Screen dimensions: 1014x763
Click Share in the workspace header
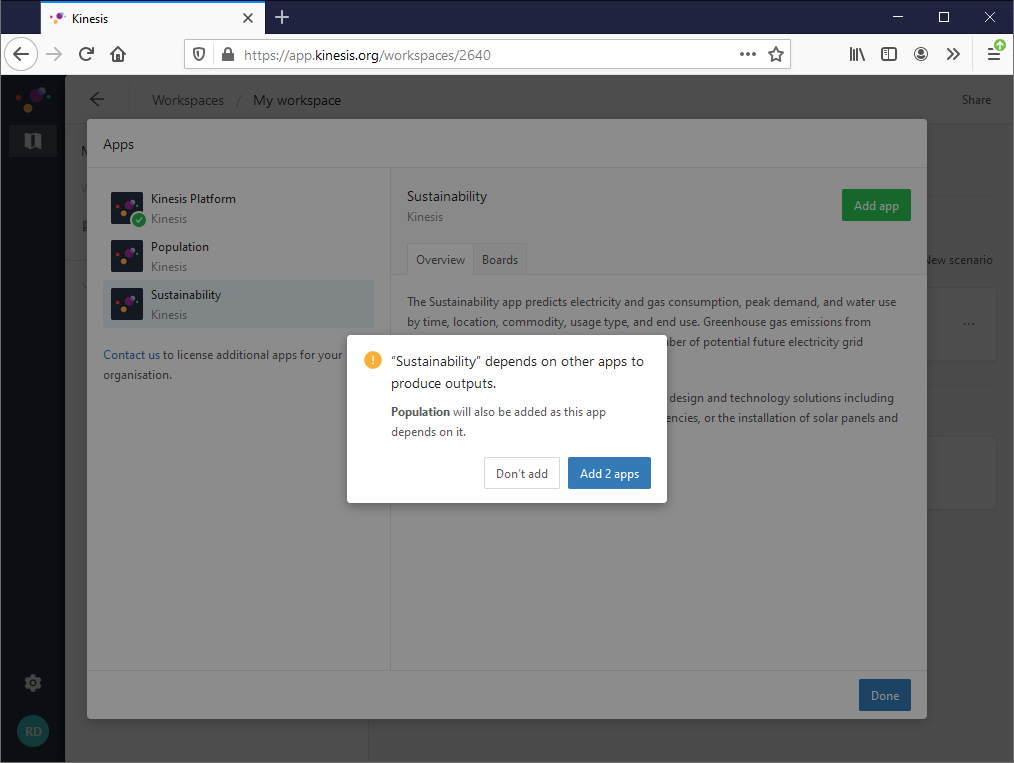click(976, 100)
